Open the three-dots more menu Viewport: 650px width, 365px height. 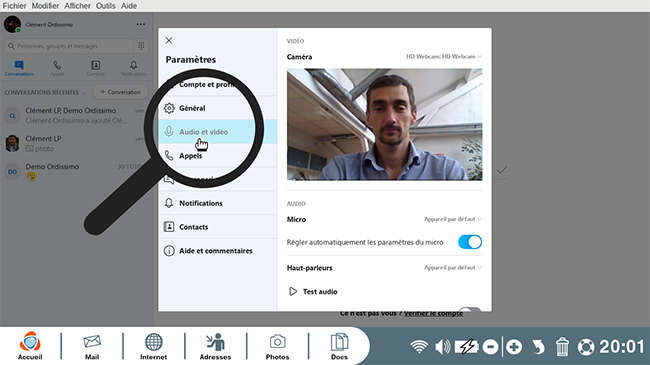(141, 24)
